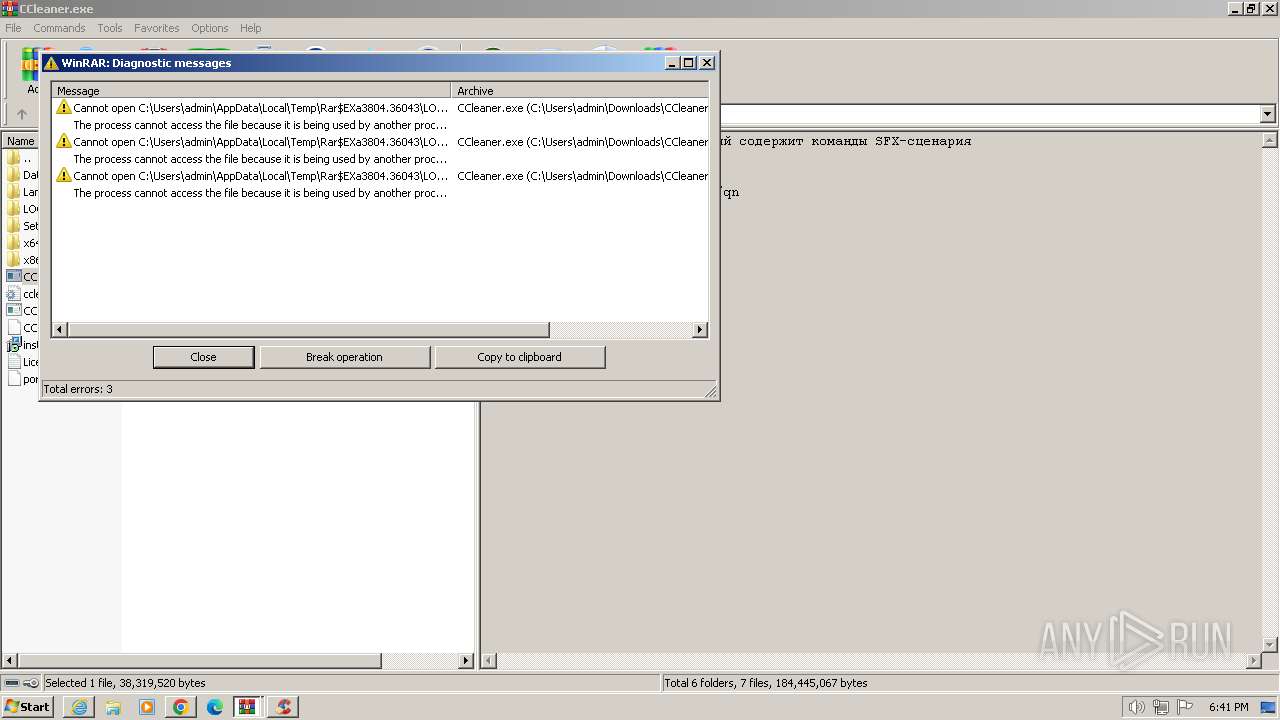Switch to WinRAR taskbar button
This screenshot has width=1280, height=720.
click(x=249, y=707)
